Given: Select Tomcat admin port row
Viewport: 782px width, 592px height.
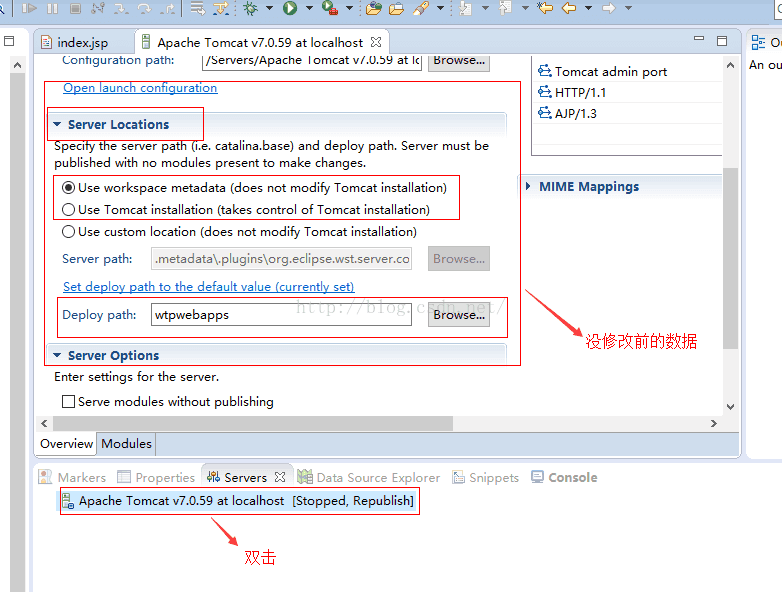Looking at the screenshot, I should pos(629,71).
